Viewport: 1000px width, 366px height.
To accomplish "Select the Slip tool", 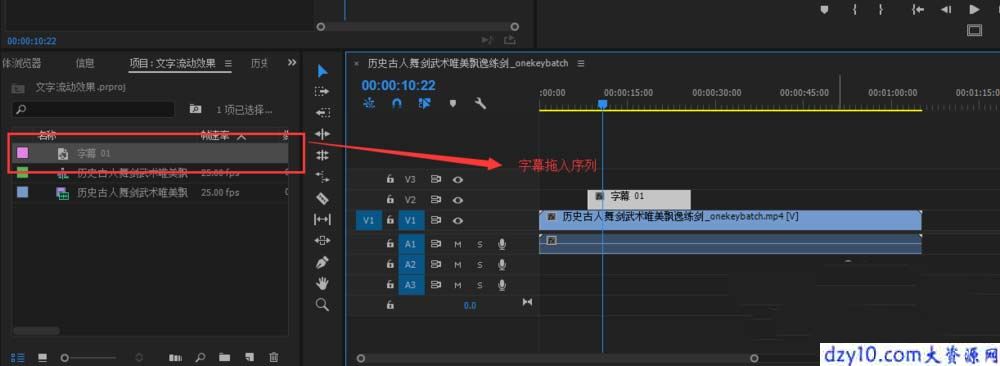I will (x=323, y=219).
